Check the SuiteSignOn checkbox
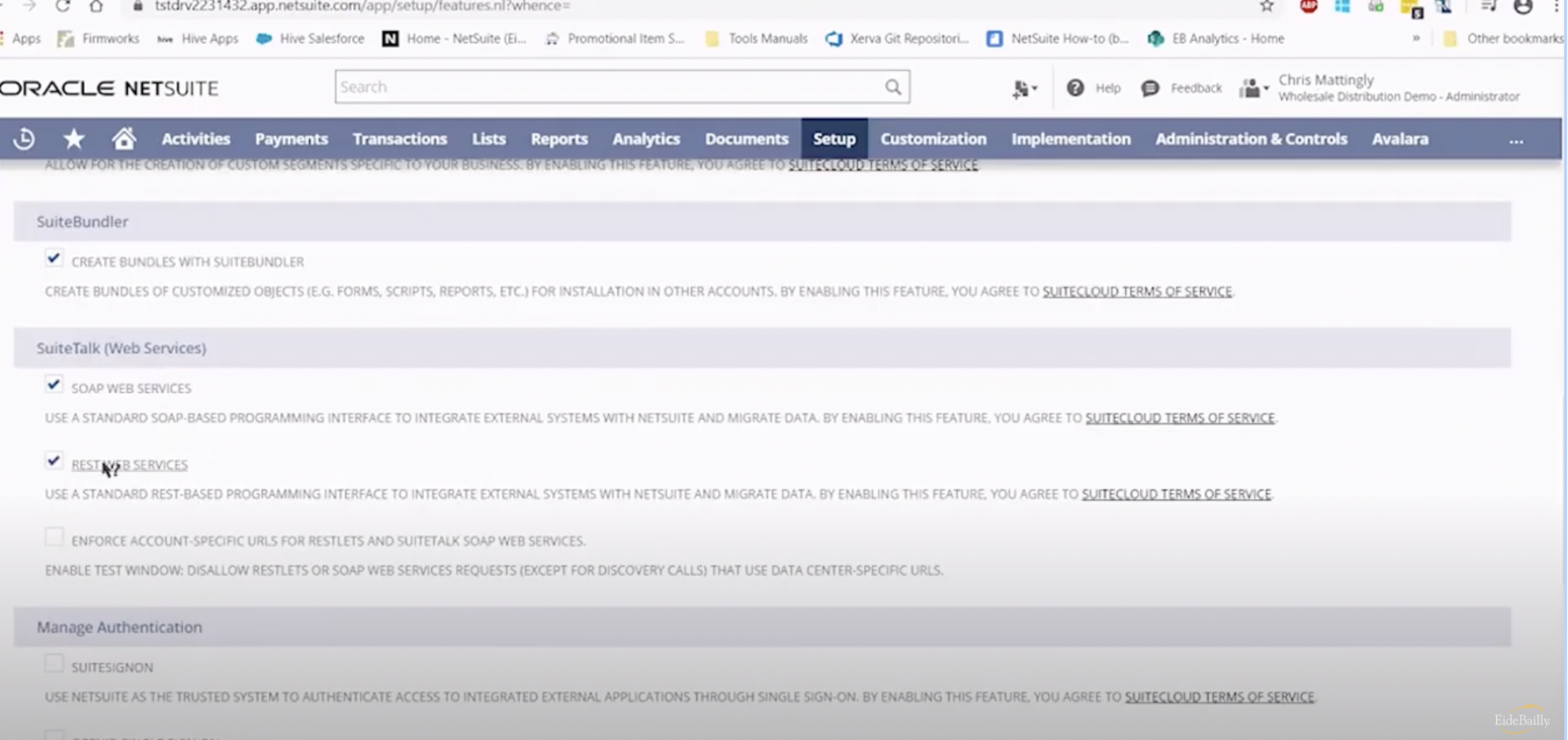This screenshot has height=740, width=1568. click(x=53, y=664)
